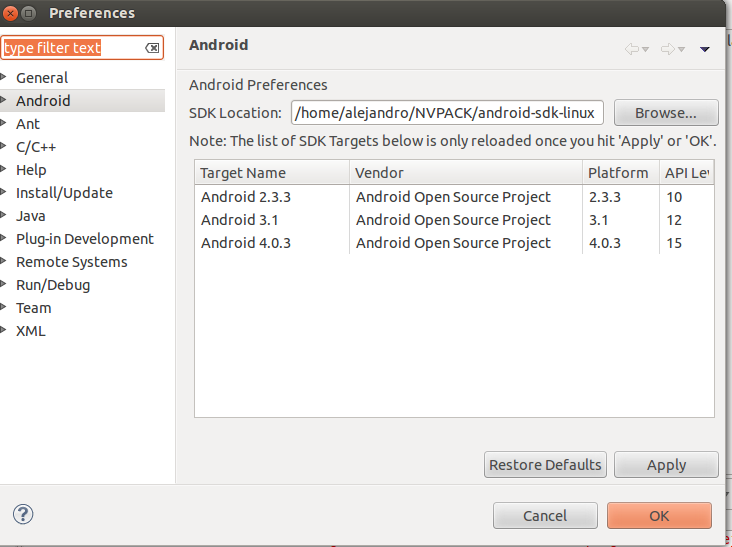Expand the Install/Update tree node
The width and height of the screenshot is (732, 547).
(4, 192)
